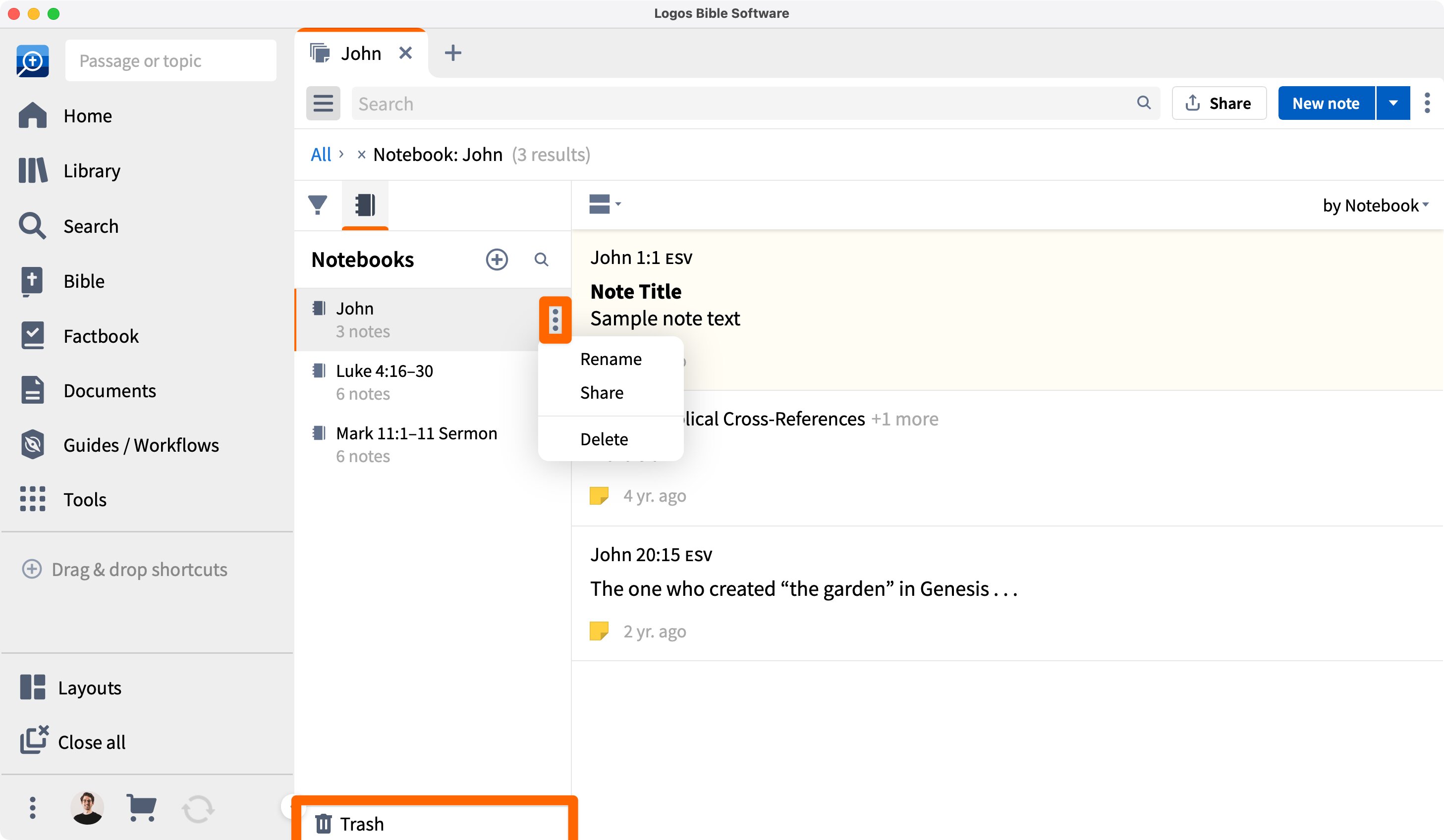The height and width of the screenshot is (840, 1444).
Task: Open the user profile avatar
Action: [x=87, y=807]
